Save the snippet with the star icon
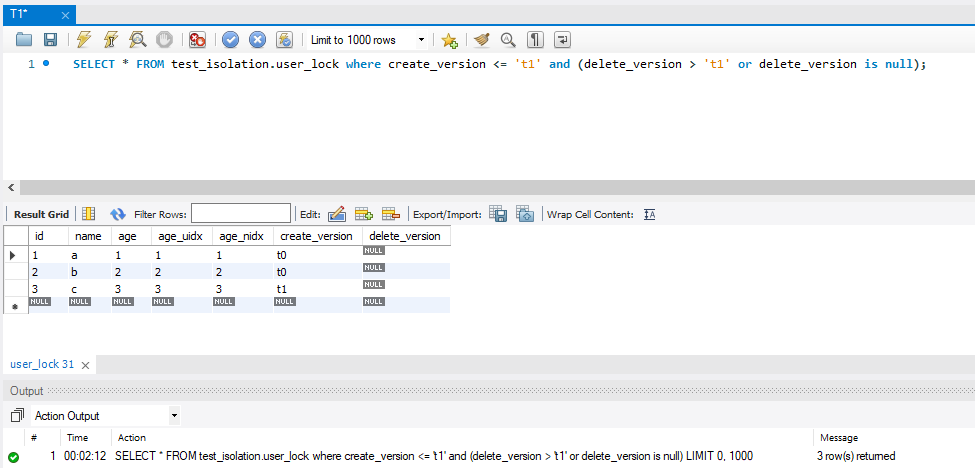 pyautogui.click(x=449, y=40)
